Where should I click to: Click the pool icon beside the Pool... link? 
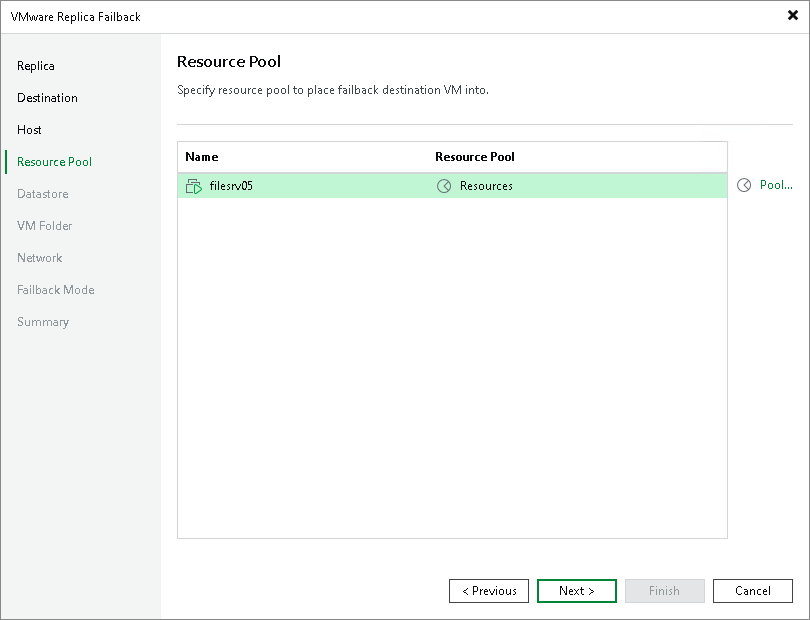(x=744, y=185)
